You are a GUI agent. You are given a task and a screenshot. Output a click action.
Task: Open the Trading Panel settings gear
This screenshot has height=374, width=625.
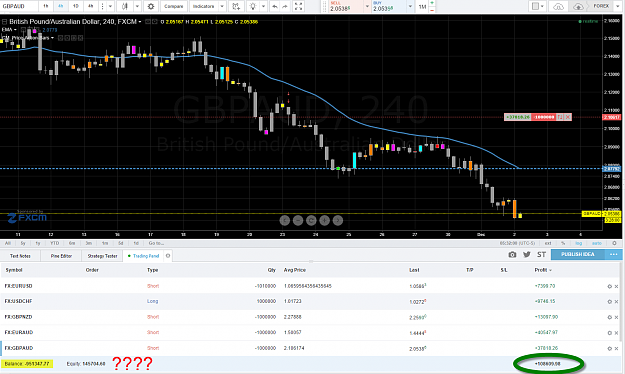pyautogui.click(x=168, y=256)
